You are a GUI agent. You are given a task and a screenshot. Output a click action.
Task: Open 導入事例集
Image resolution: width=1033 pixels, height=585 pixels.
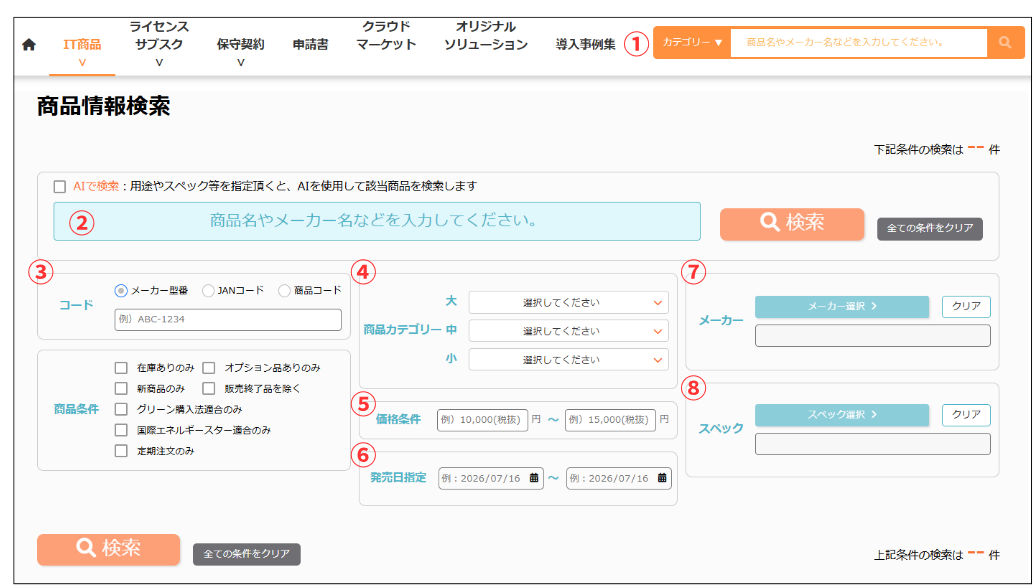(x=586, y=45)
